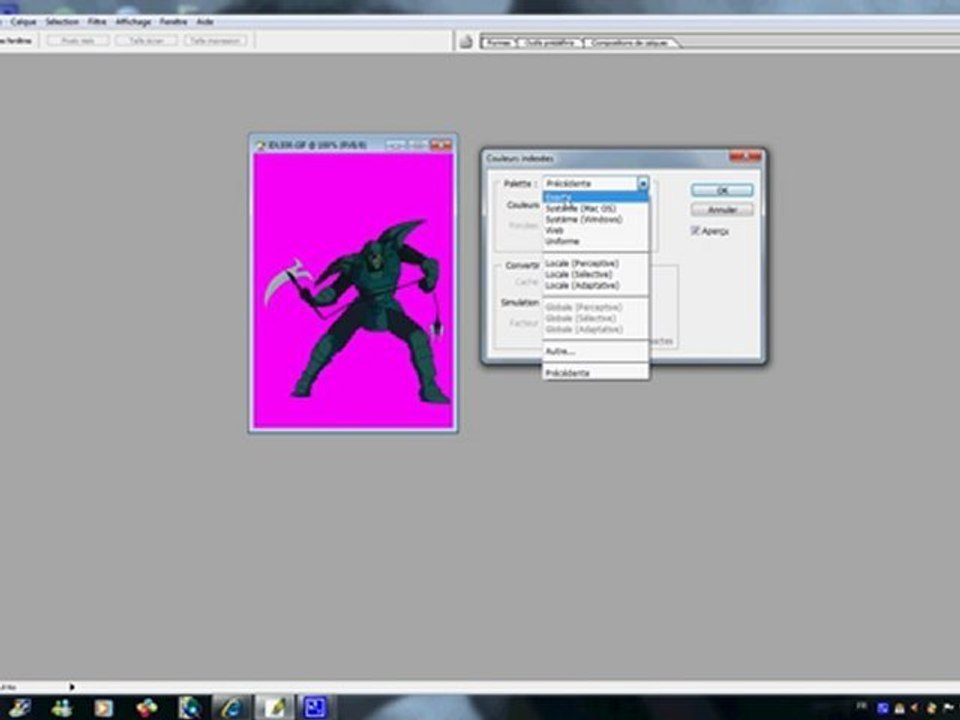Choose Locale (Perceptive) palette option
This screenshot has height=720, width=960.
pyautogui.click(x=595, y=263)
